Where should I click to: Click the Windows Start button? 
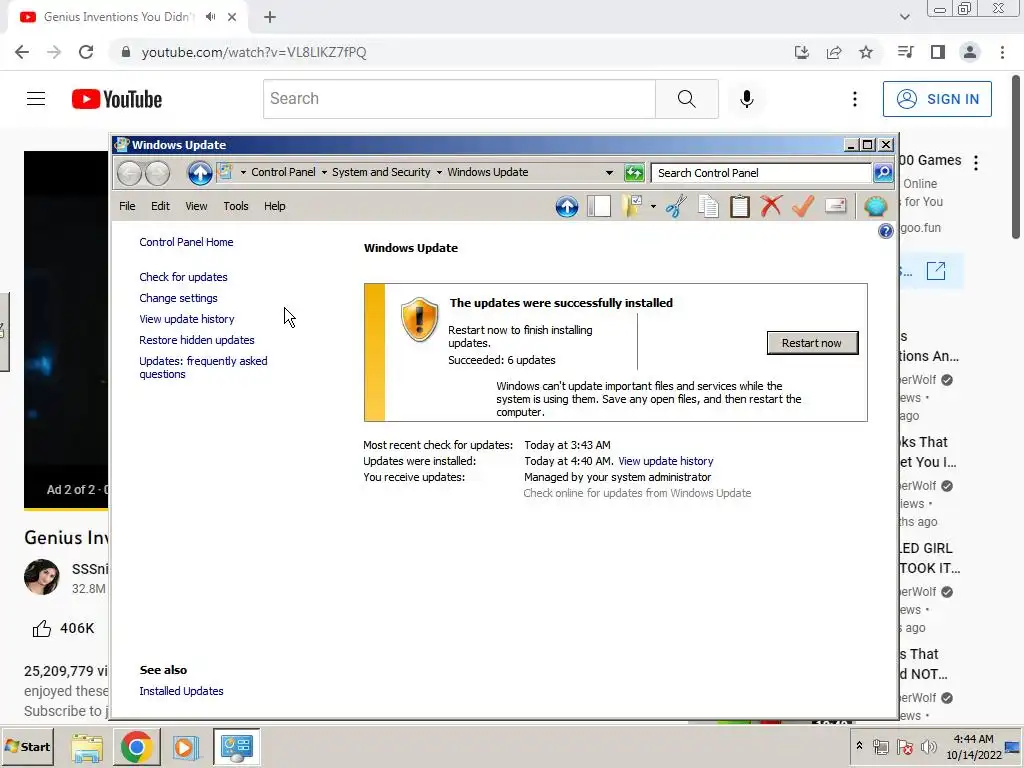[27, 746]
